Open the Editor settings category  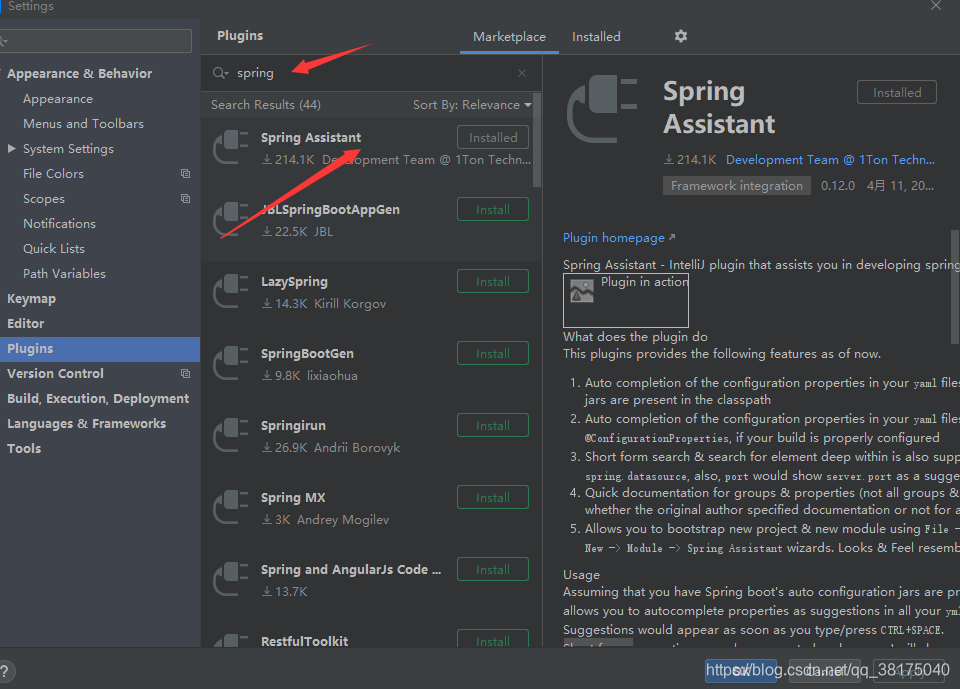tap(26, 323)
